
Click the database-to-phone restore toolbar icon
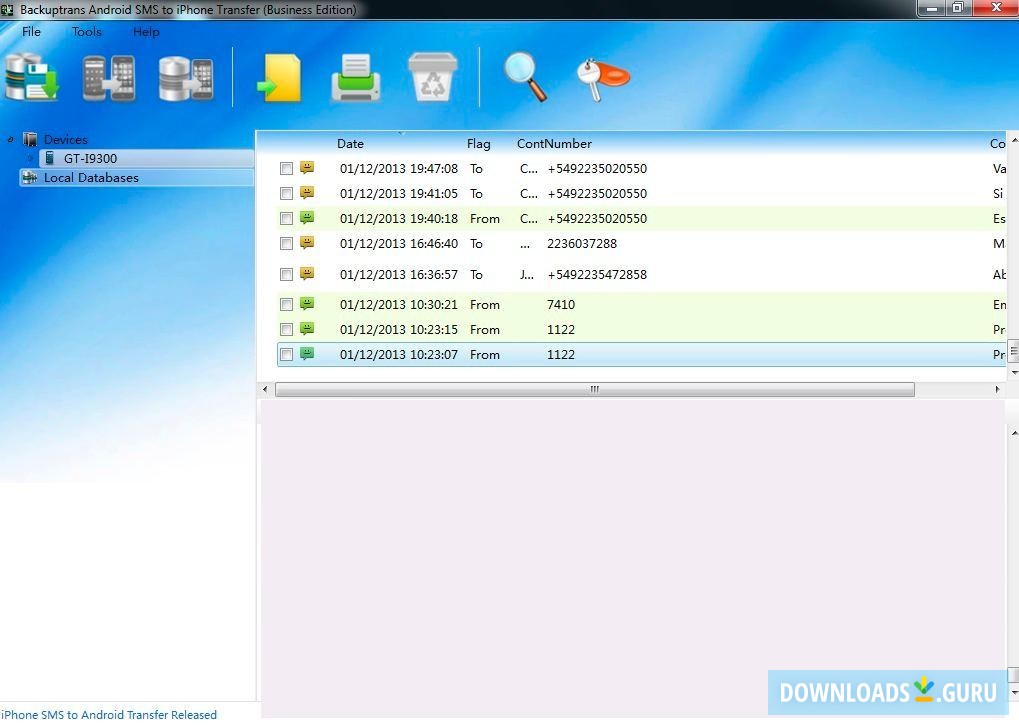186,78
